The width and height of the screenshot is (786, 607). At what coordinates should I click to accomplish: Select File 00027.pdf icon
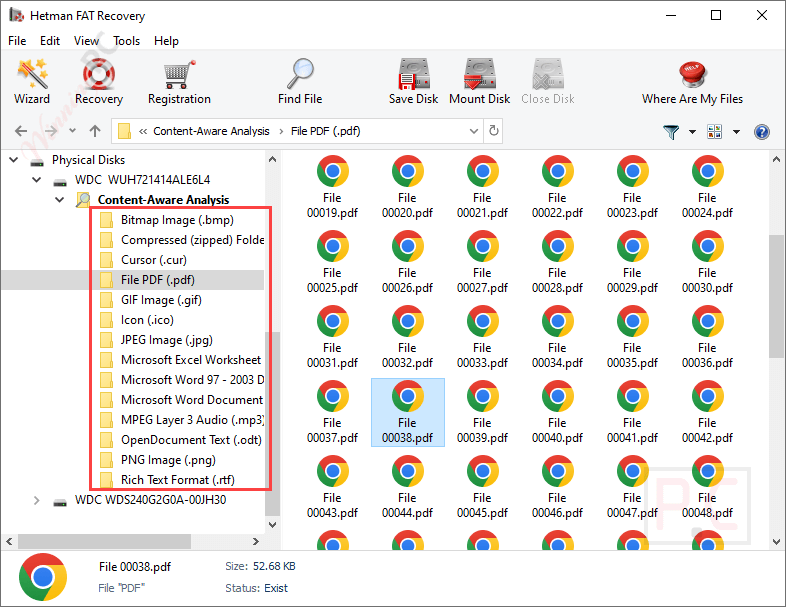point(482,246)
